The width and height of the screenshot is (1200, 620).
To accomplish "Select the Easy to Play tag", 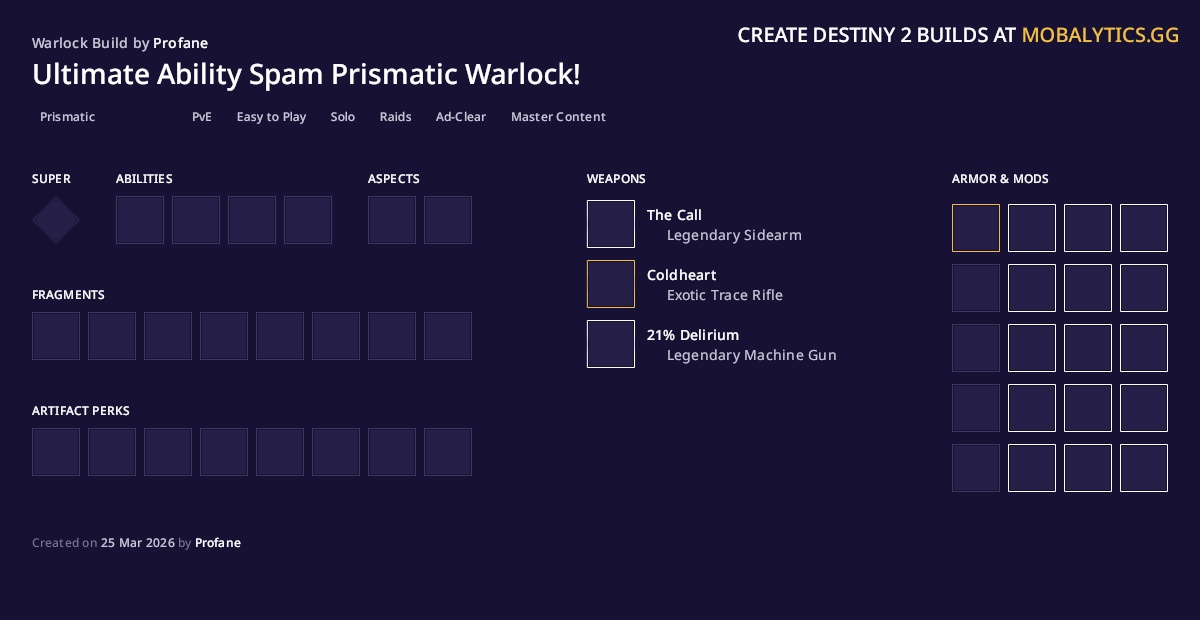I will click(x=271, y=117).
